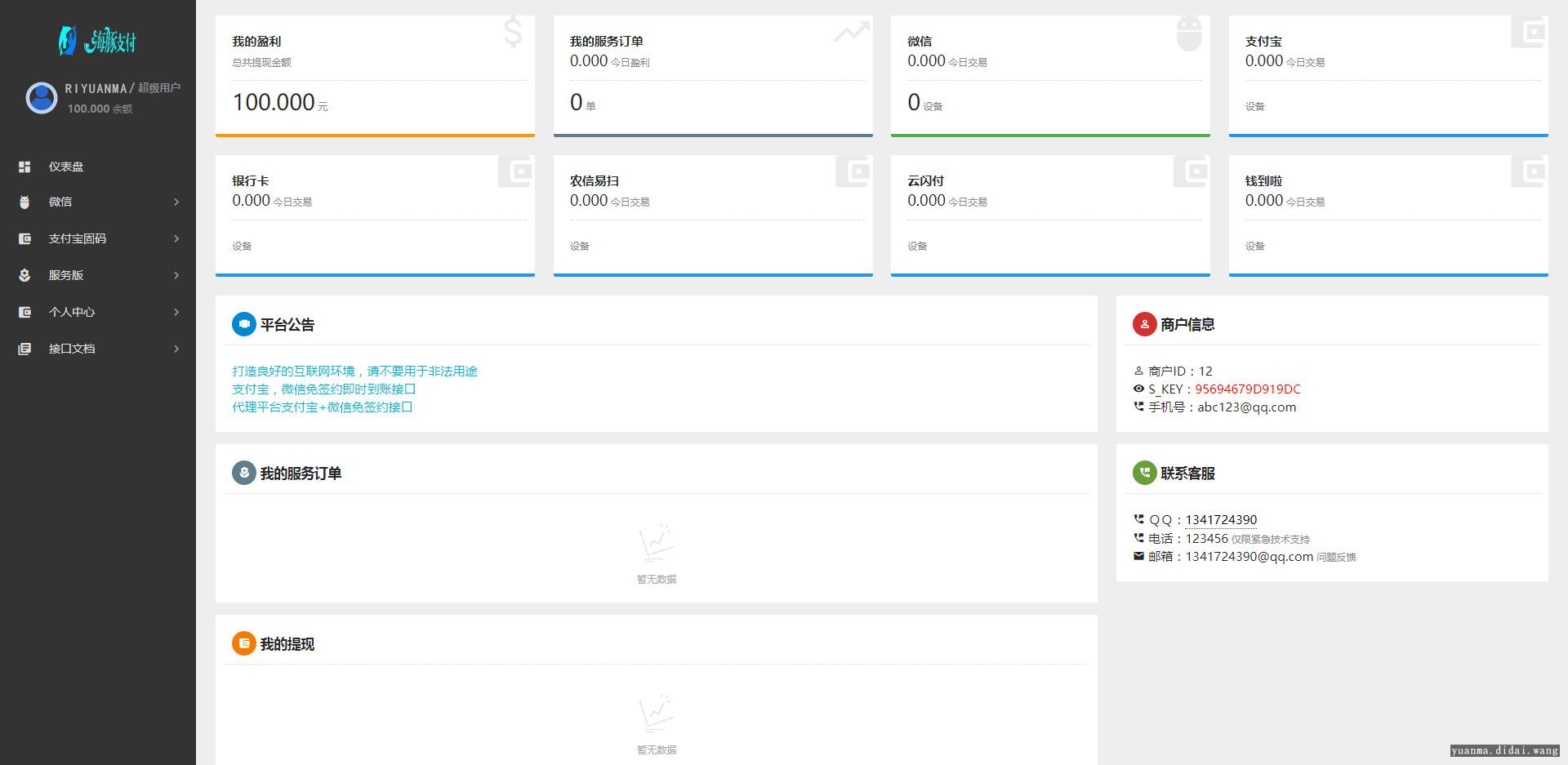The height and width of the screenshot is (765, 1568).
Task: Click the trend arrow icon on 我的服务订单 card
Action: [852, 33]
